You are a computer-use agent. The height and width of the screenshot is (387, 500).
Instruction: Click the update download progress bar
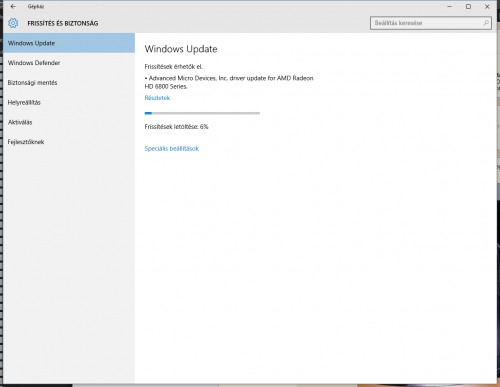tap(202, 113)
